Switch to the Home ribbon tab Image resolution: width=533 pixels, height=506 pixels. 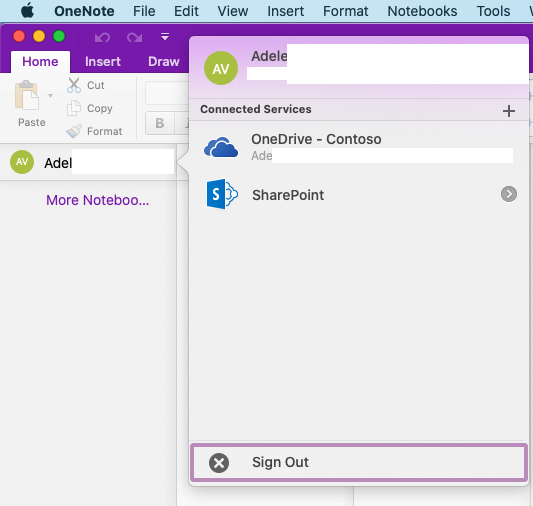(x=40, y=62)
